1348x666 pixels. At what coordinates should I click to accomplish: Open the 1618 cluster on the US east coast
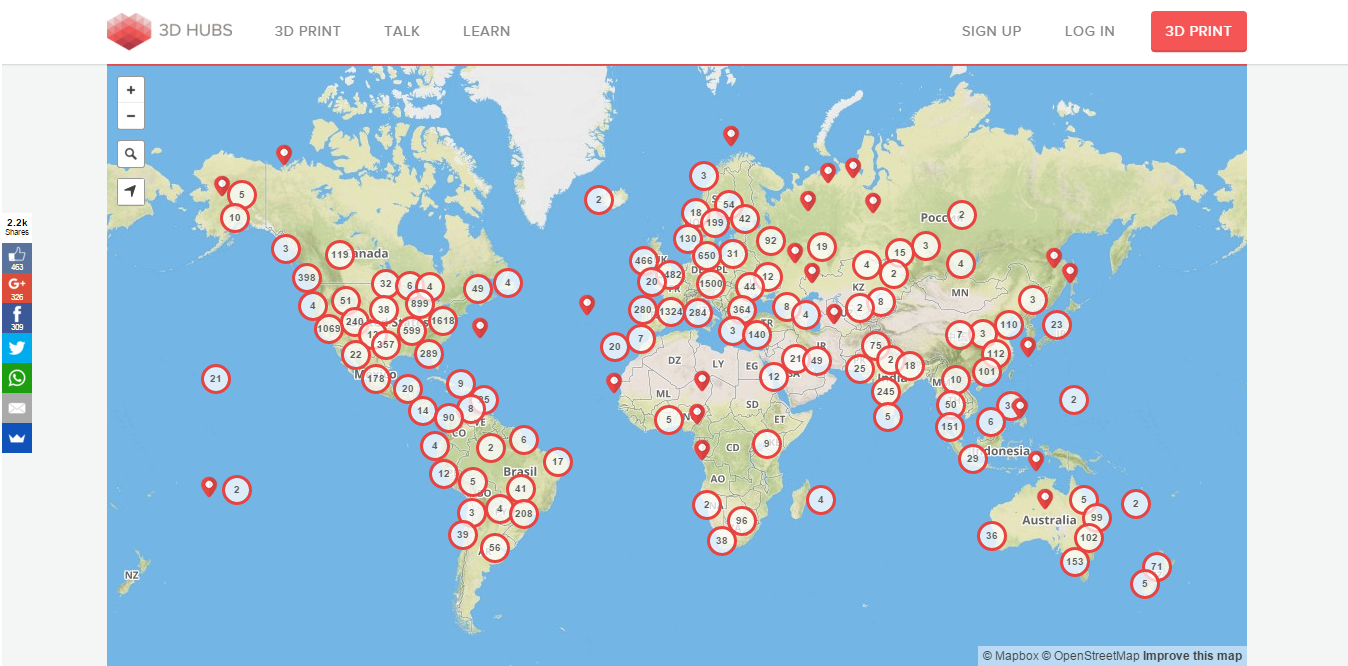click(442, 321)
